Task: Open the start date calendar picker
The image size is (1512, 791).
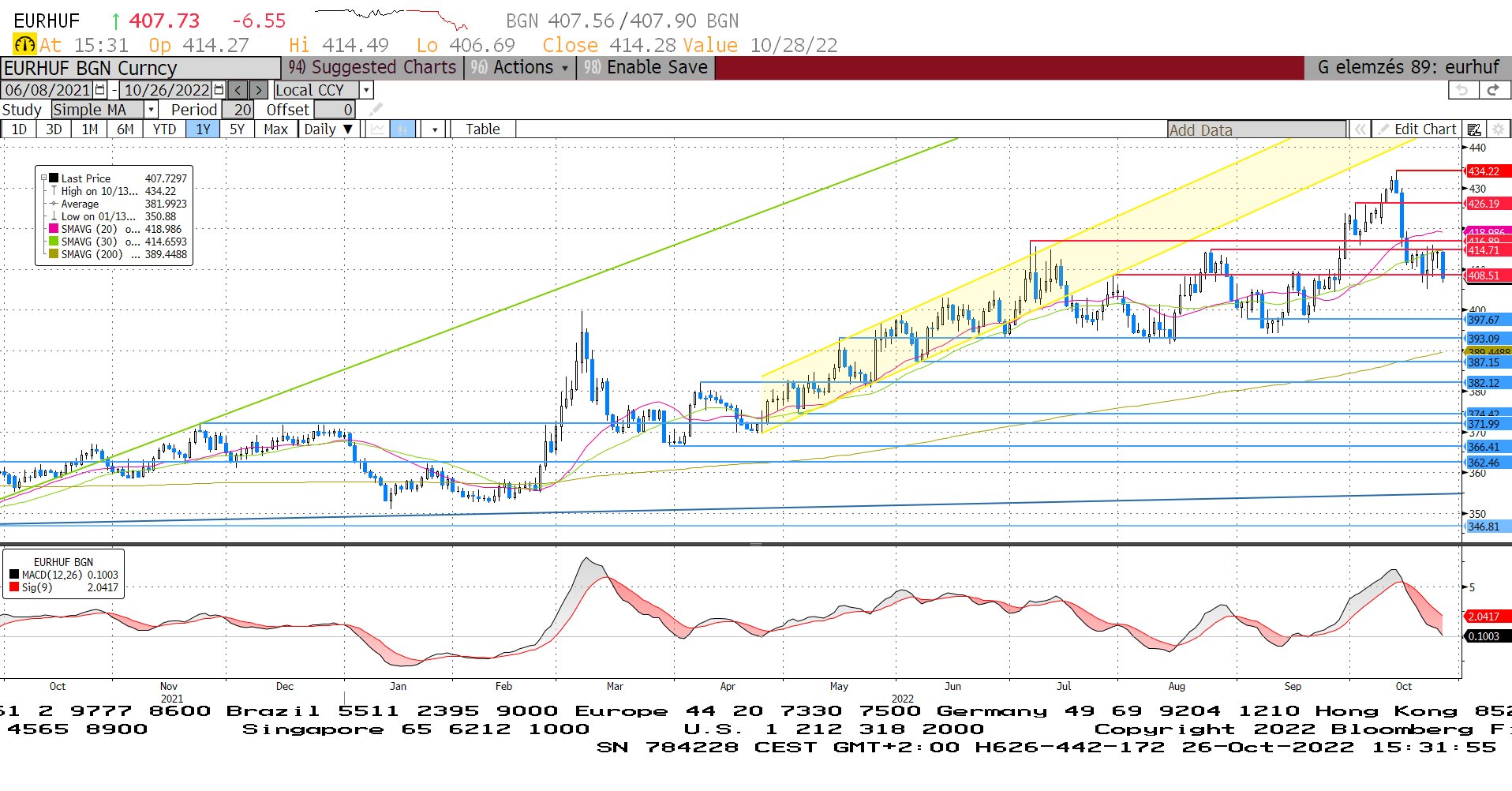Action: click(100, 90)
